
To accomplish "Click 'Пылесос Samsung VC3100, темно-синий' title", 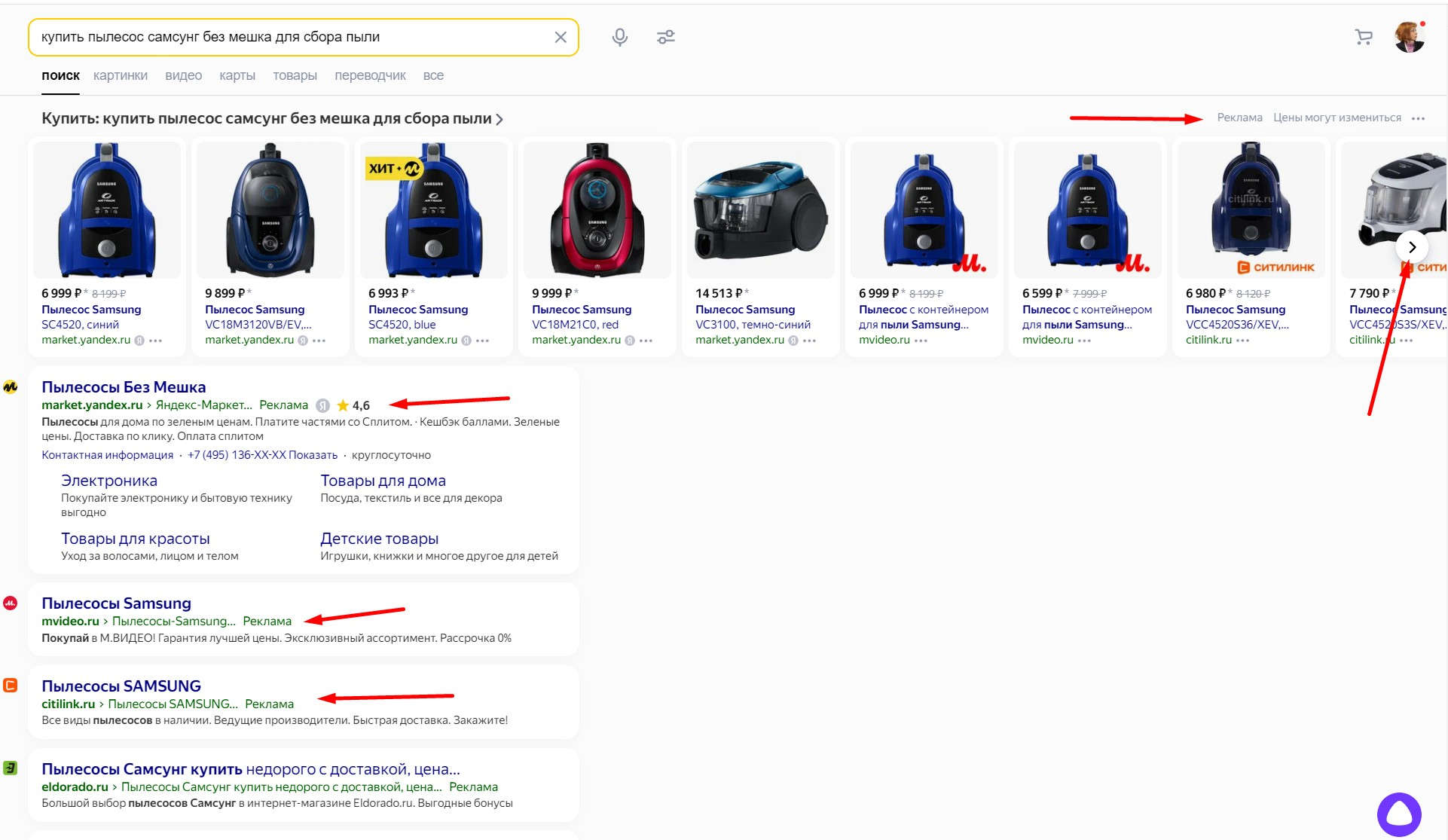I will [x=753, y=317].
